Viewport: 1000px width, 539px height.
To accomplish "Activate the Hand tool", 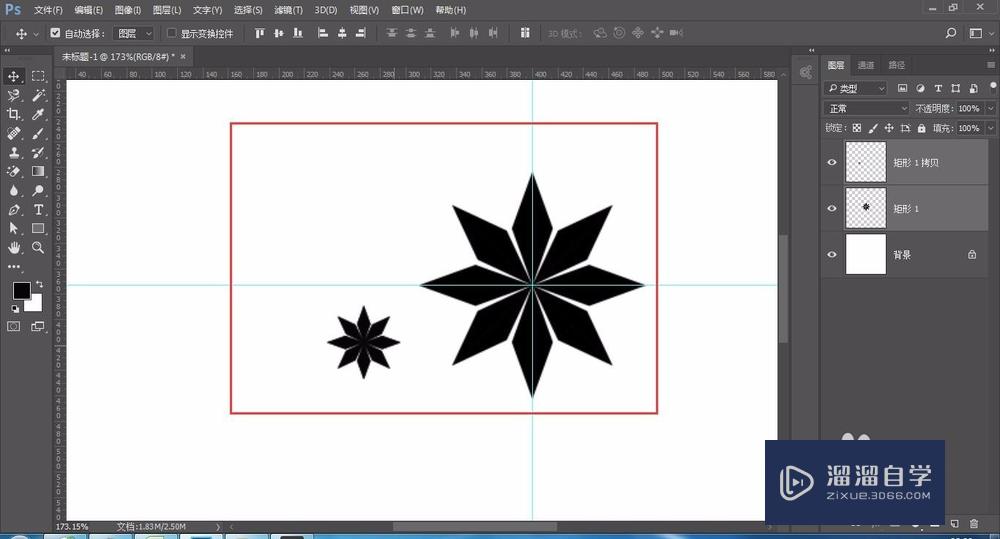I will coord(14,247).
